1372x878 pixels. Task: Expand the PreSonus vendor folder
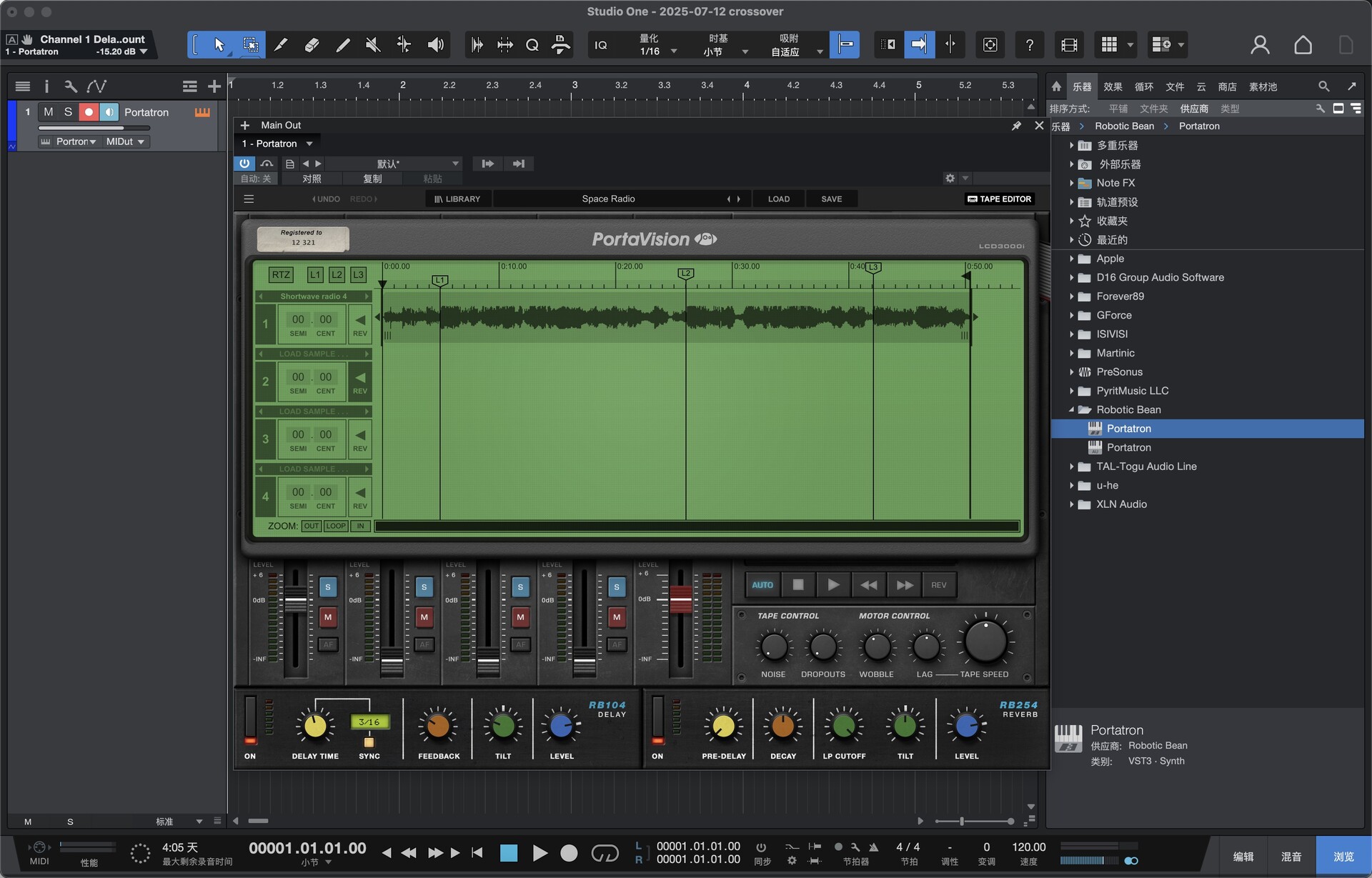click(x=1071, y=372)
